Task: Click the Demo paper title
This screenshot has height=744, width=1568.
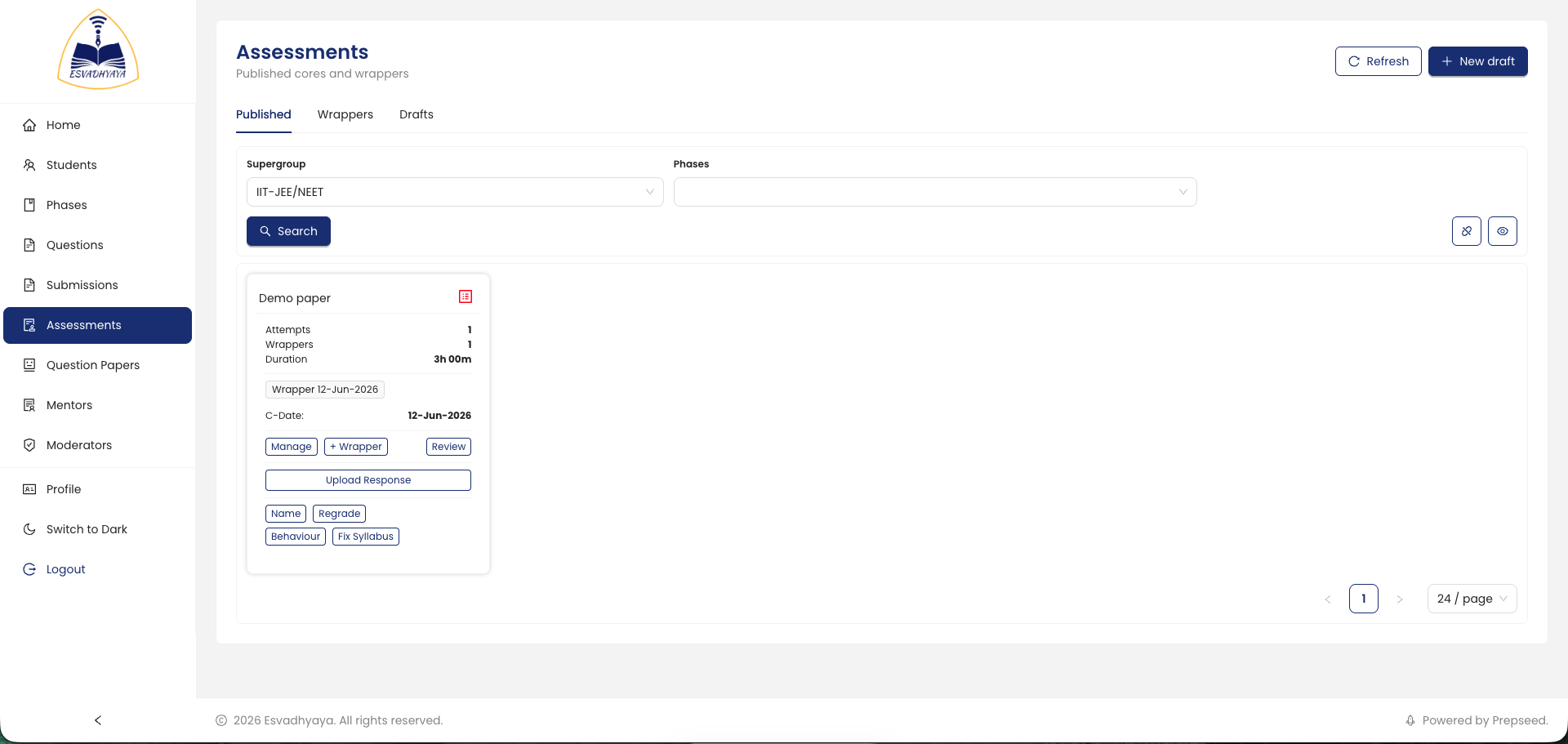Action: click(x=295, y=298)
